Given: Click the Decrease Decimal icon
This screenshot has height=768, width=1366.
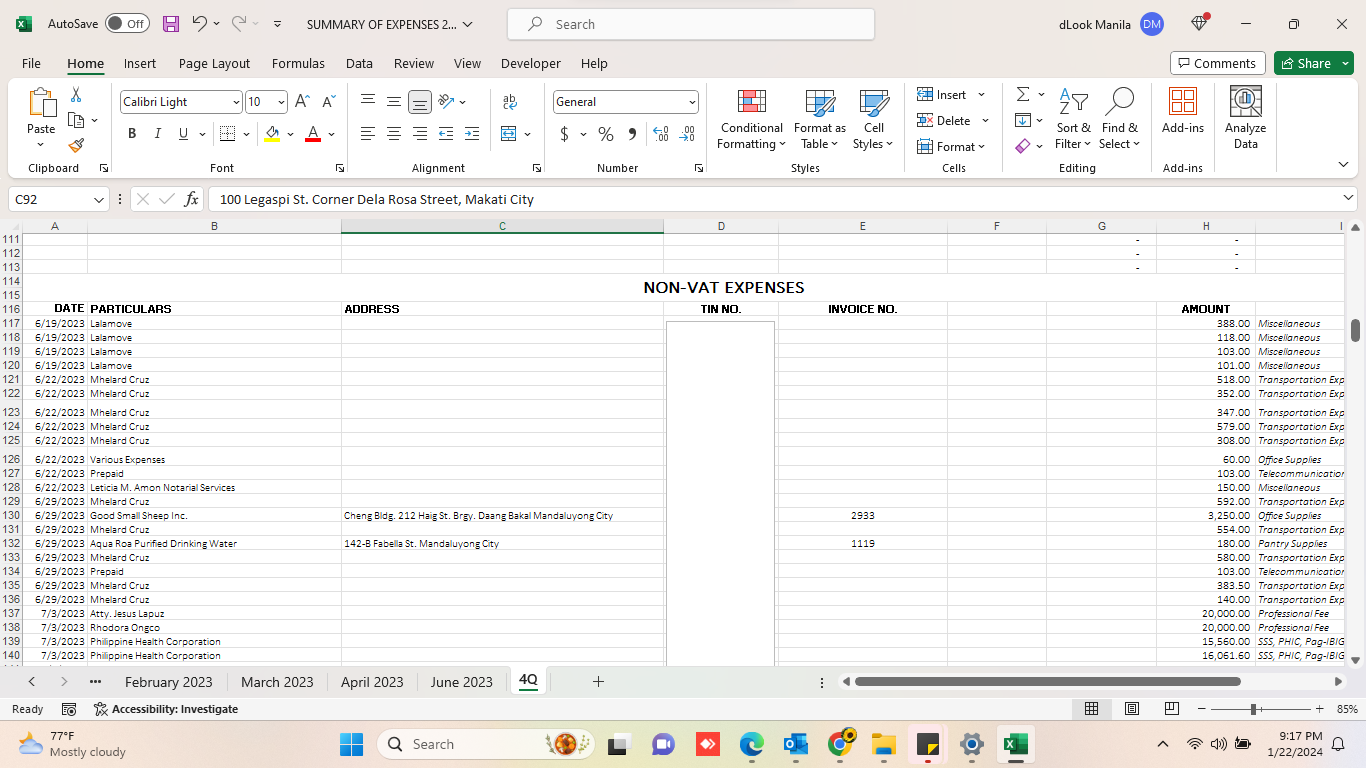Looking at the screenshot, I should click(x=687, y=134).
